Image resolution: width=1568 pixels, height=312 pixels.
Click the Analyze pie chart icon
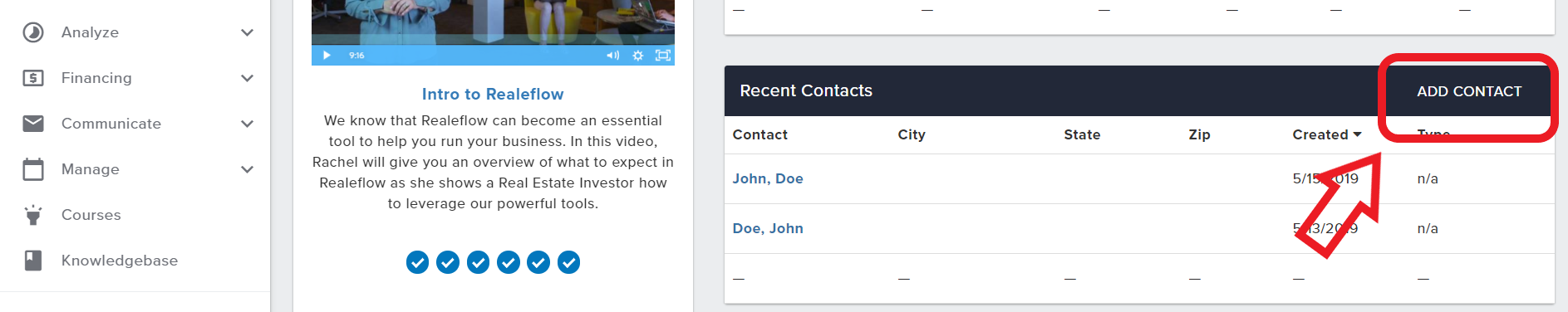(33, 32)
